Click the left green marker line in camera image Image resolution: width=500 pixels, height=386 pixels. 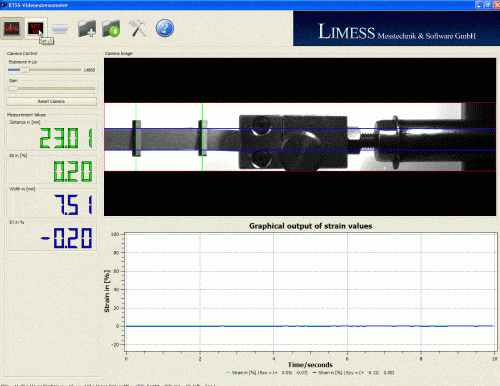136,137
